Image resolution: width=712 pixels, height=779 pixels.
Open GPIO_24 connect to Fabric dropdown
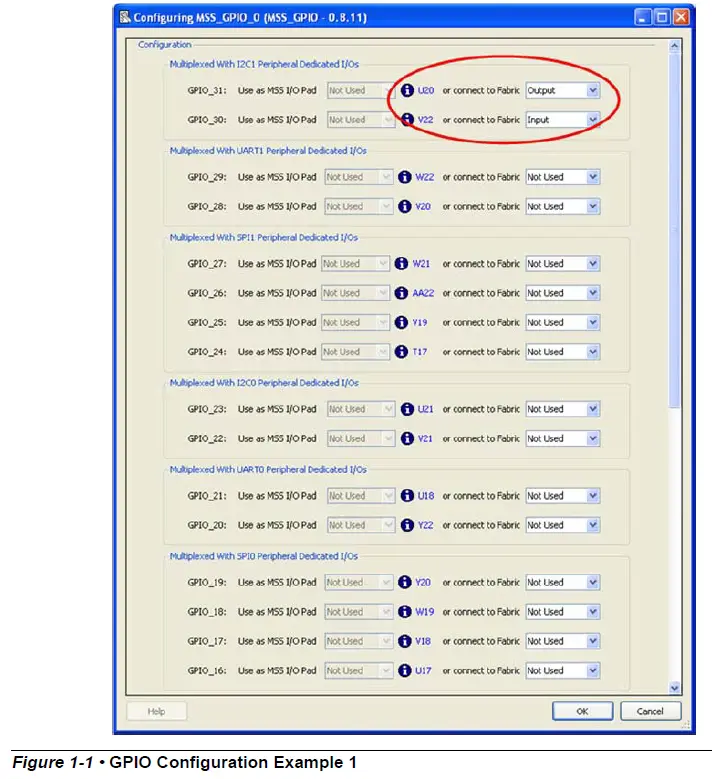click(x=562, y=352)
